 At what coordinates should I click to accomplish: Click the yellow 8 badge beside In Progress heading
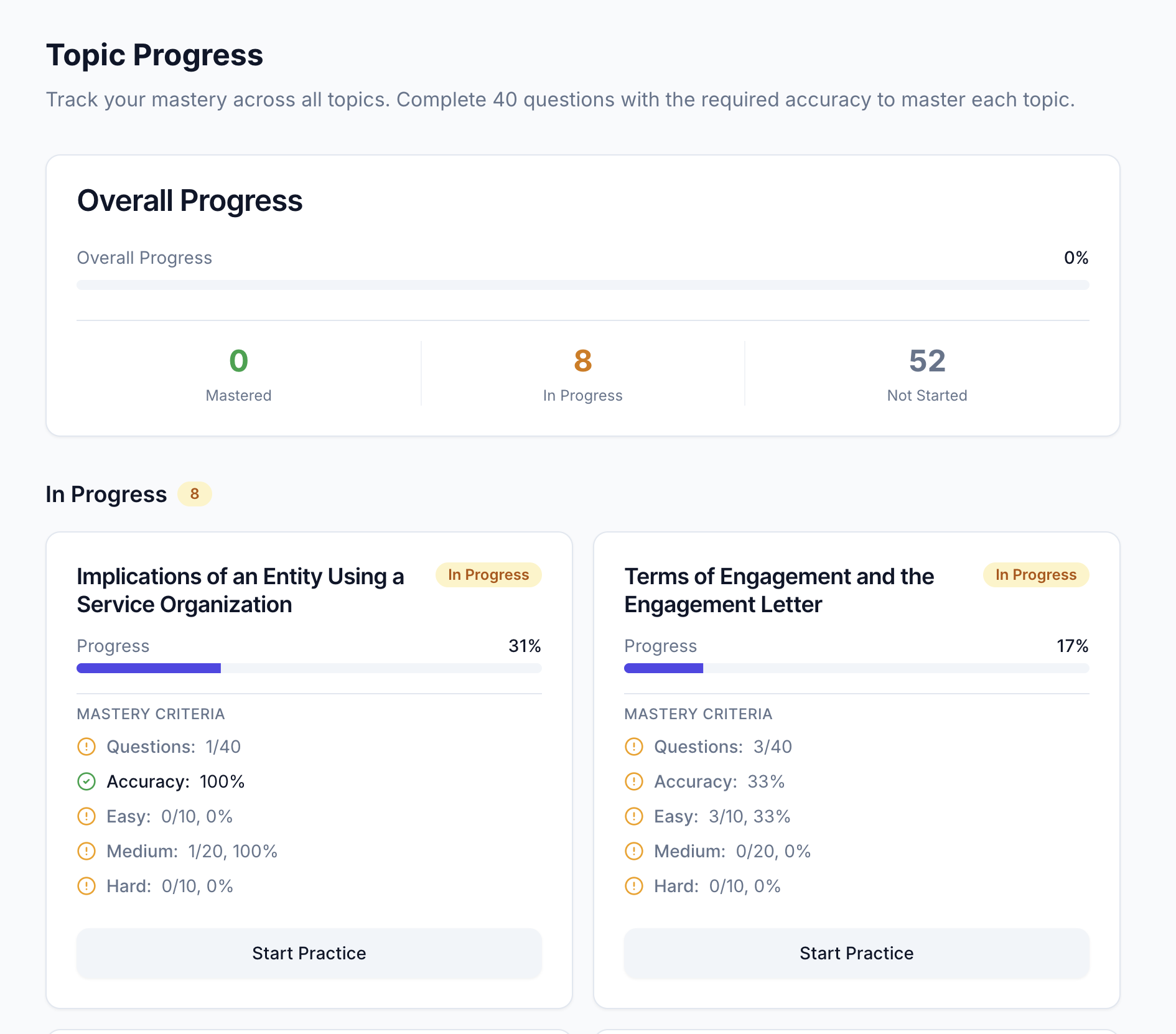point(195,494)
